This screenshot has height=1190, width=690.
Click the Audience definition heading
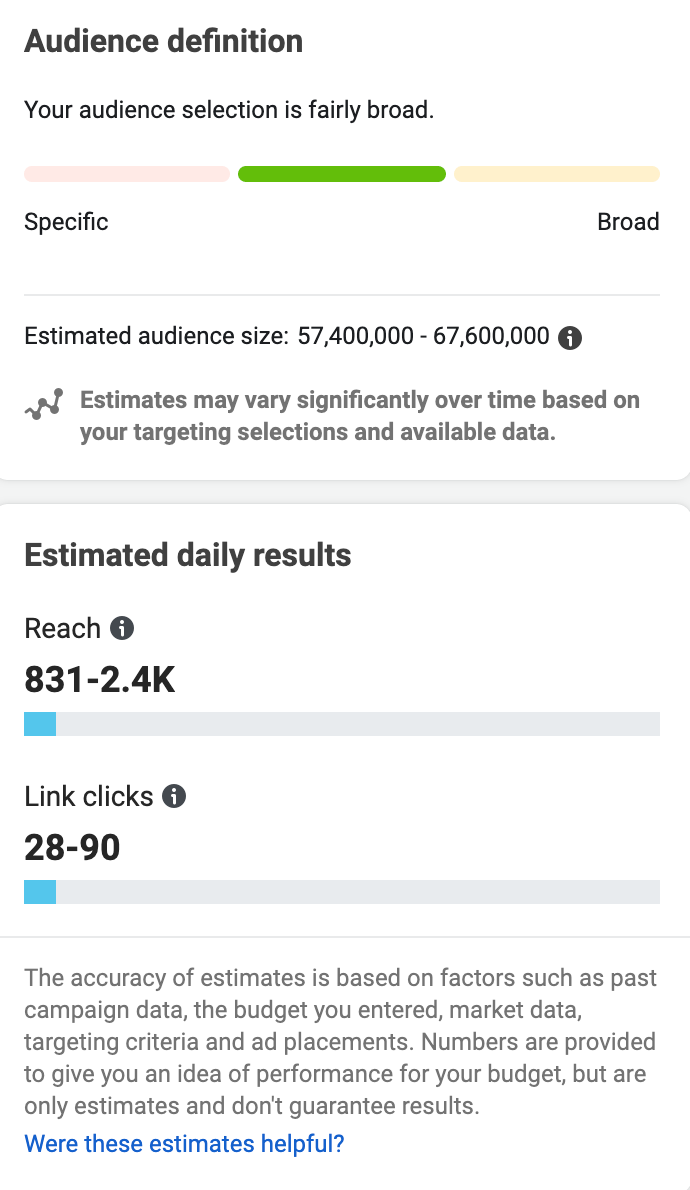pyautogui.click(x=164, y=41)
